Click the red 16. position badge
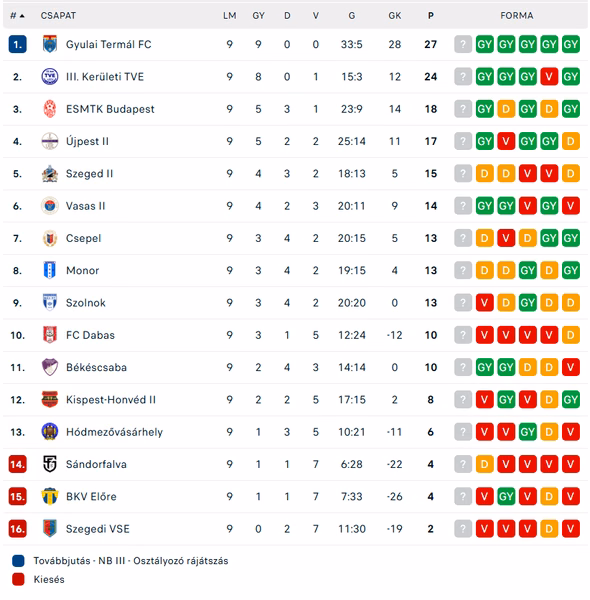The width and height of the screenshot is (590, 600). [x=18, y=529]
